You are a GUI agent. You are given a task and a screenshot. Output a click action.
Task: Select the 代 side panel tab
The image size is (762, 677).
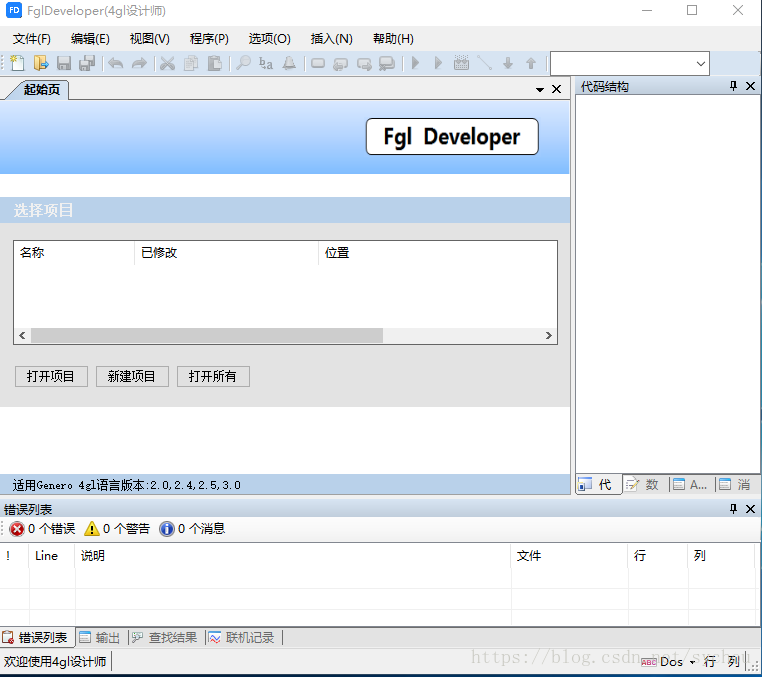coord(598,485)
